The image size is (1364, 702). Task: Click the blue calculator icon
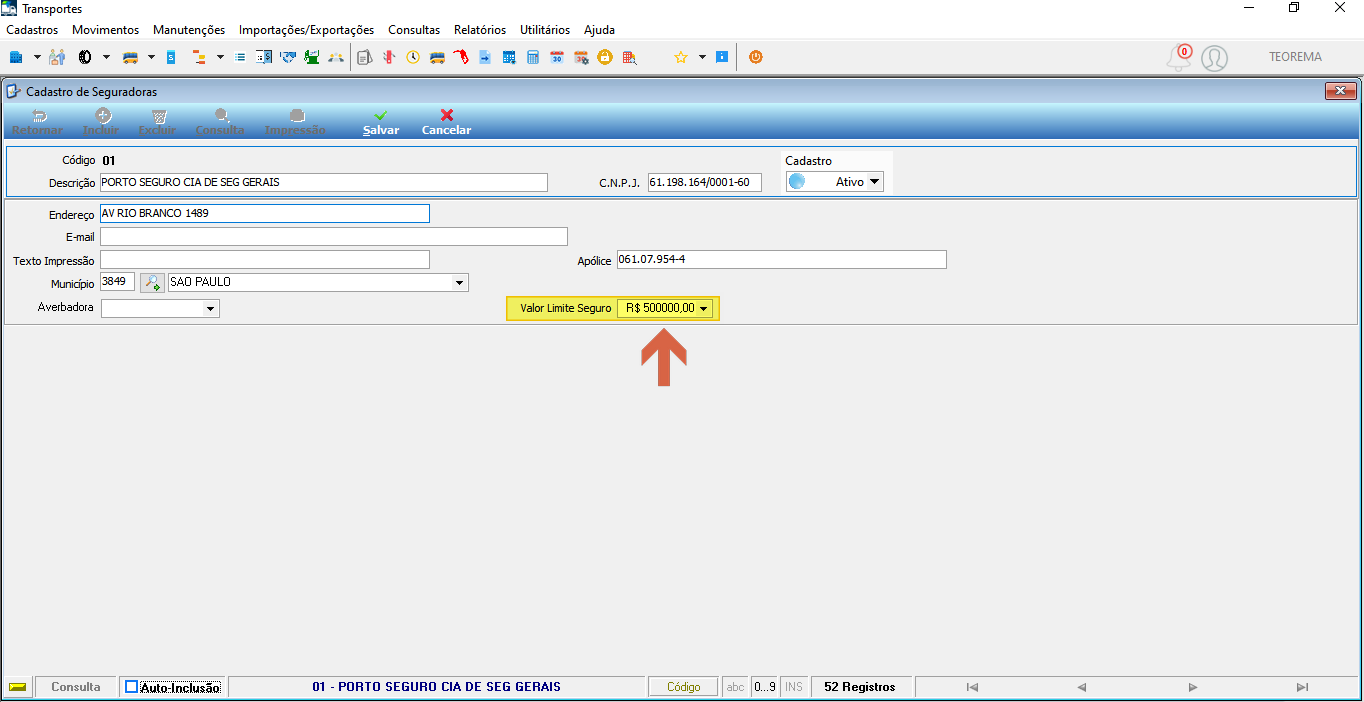pyautogui.click(x=533, y=57)
